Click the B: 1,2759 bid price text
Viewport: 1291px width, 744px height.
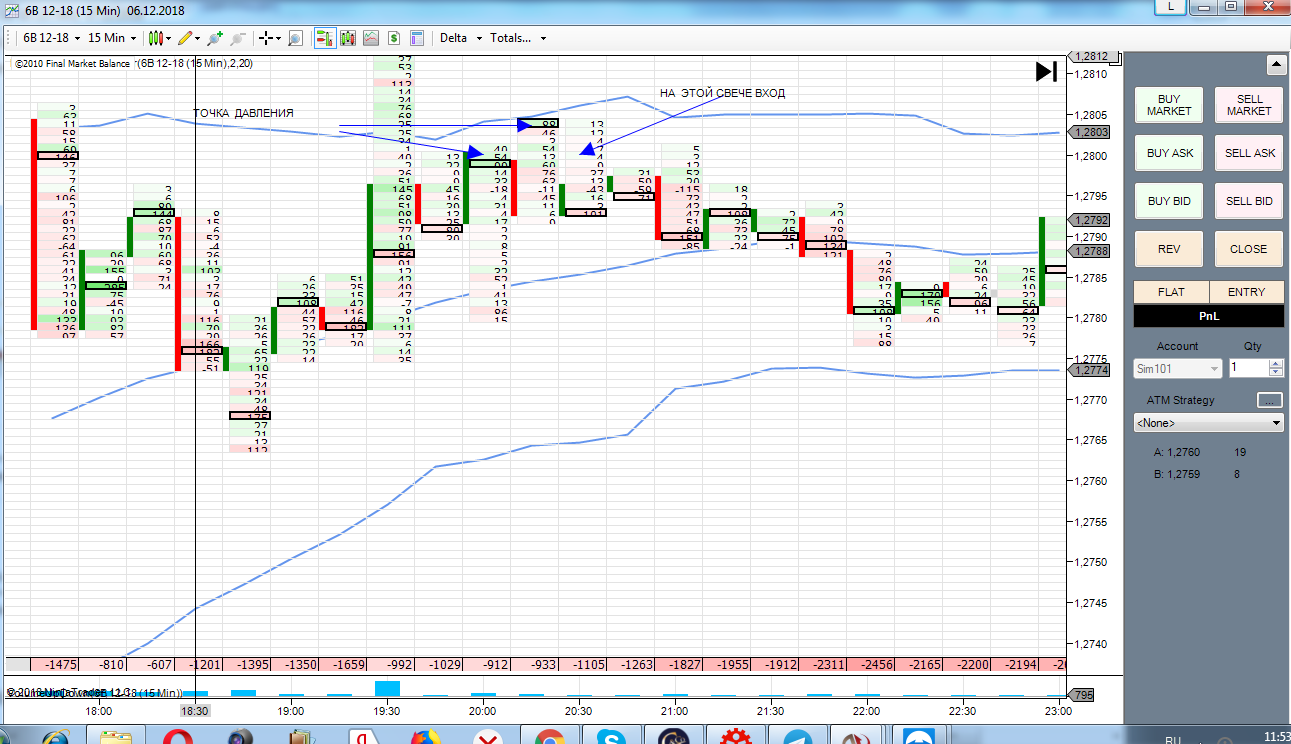1177,474
